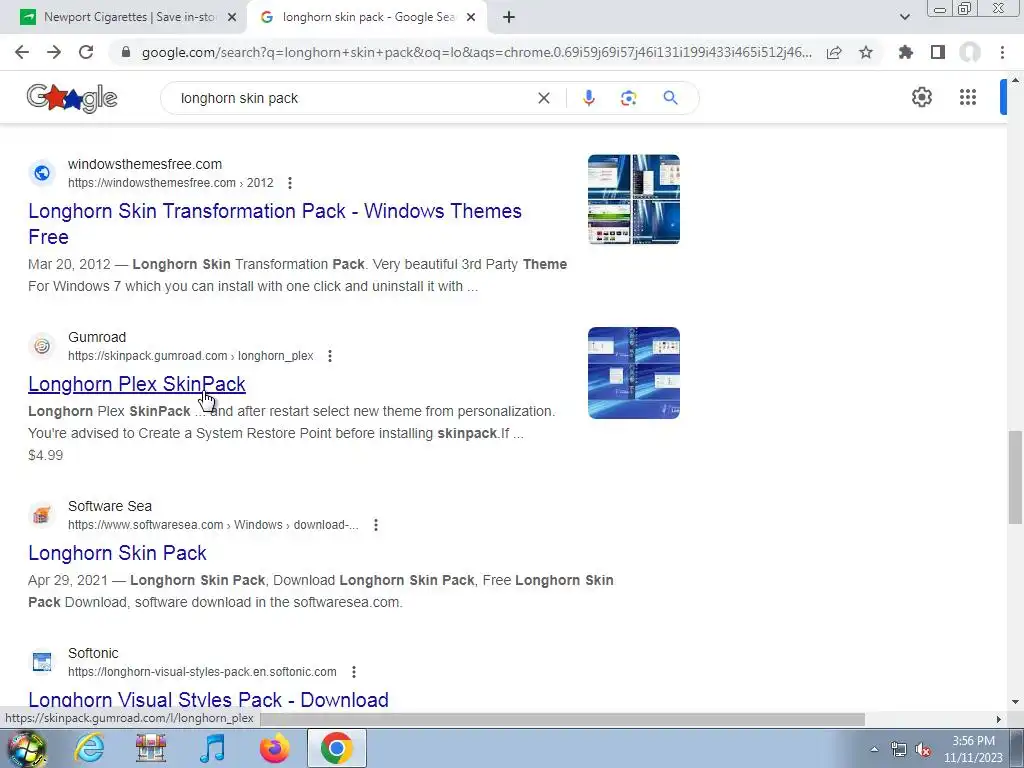Open the Longhorn Plex SkinPack link

(x=136, y=384)
